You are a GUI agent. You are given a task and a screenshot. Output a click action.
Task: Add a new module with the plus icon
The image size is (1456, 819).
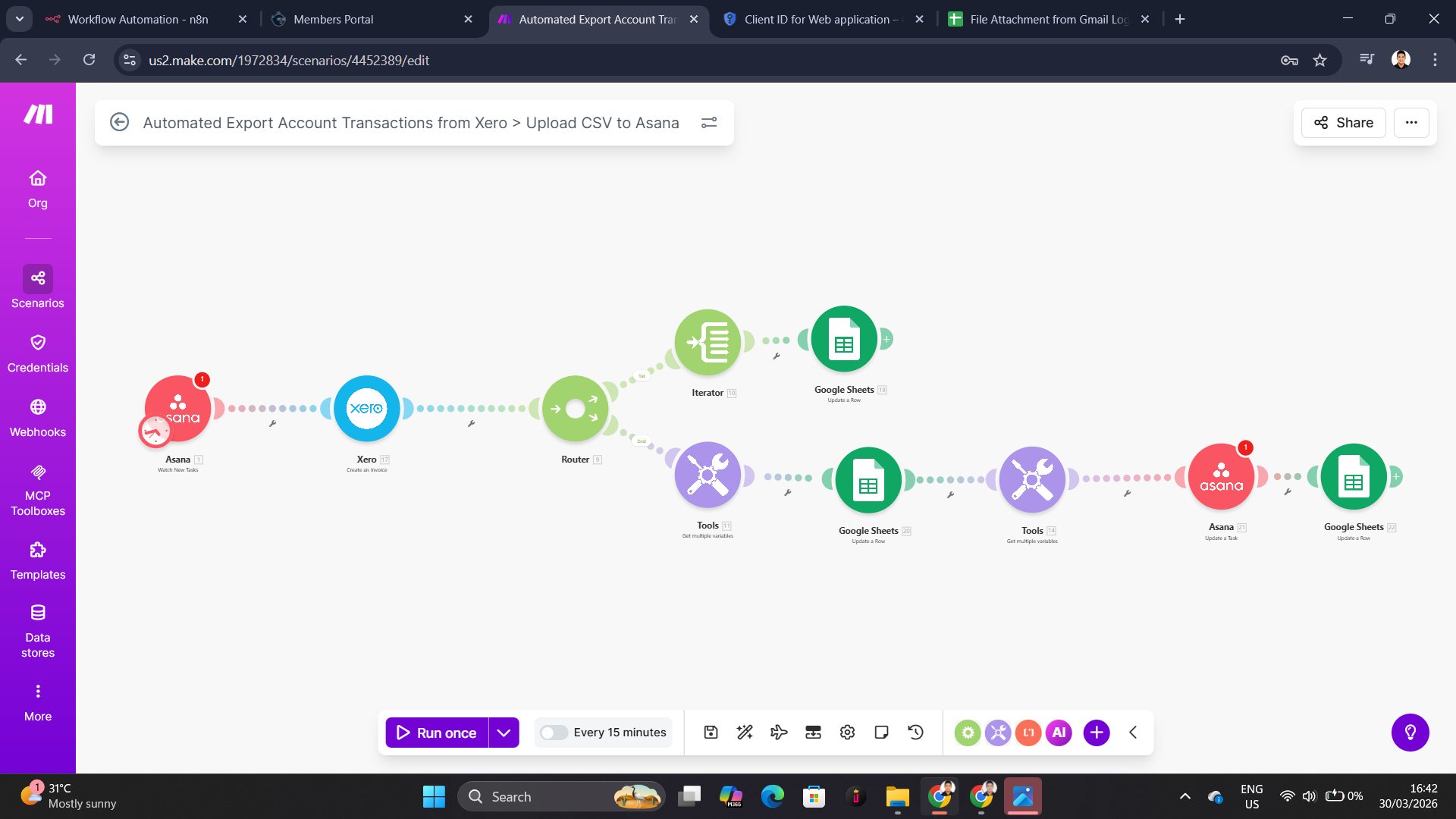(x=1096, y=733)
